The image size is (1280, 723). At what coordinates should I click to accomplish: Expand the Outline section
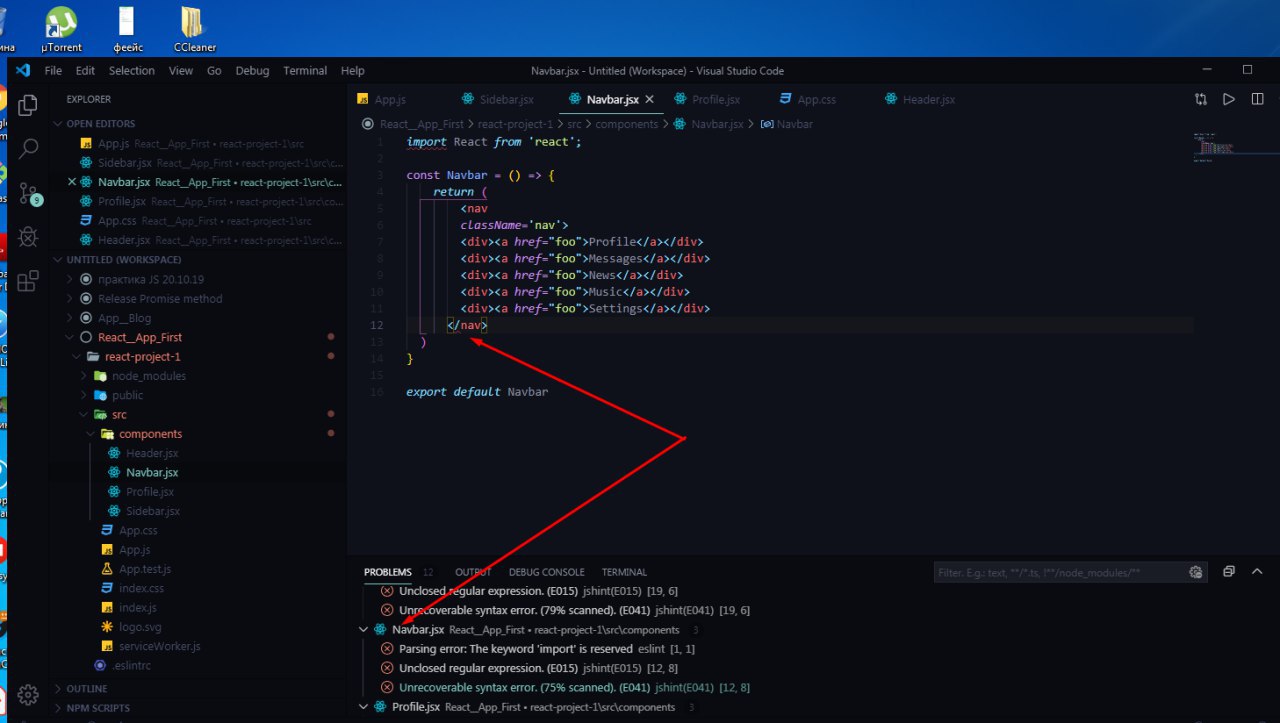(x=87, y=689)
